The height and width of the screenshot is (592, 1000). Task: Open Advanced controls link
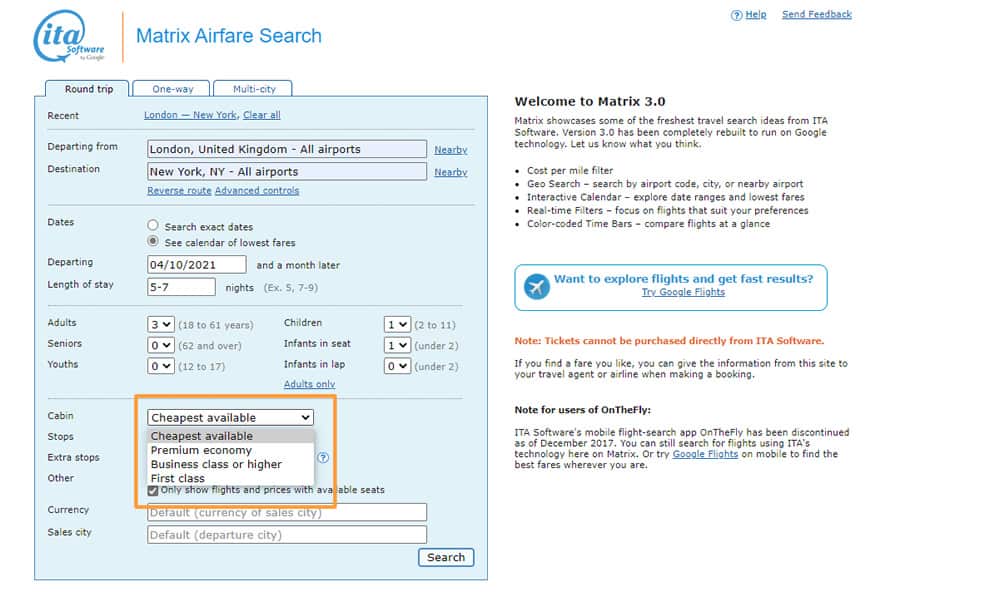(257, 191)
